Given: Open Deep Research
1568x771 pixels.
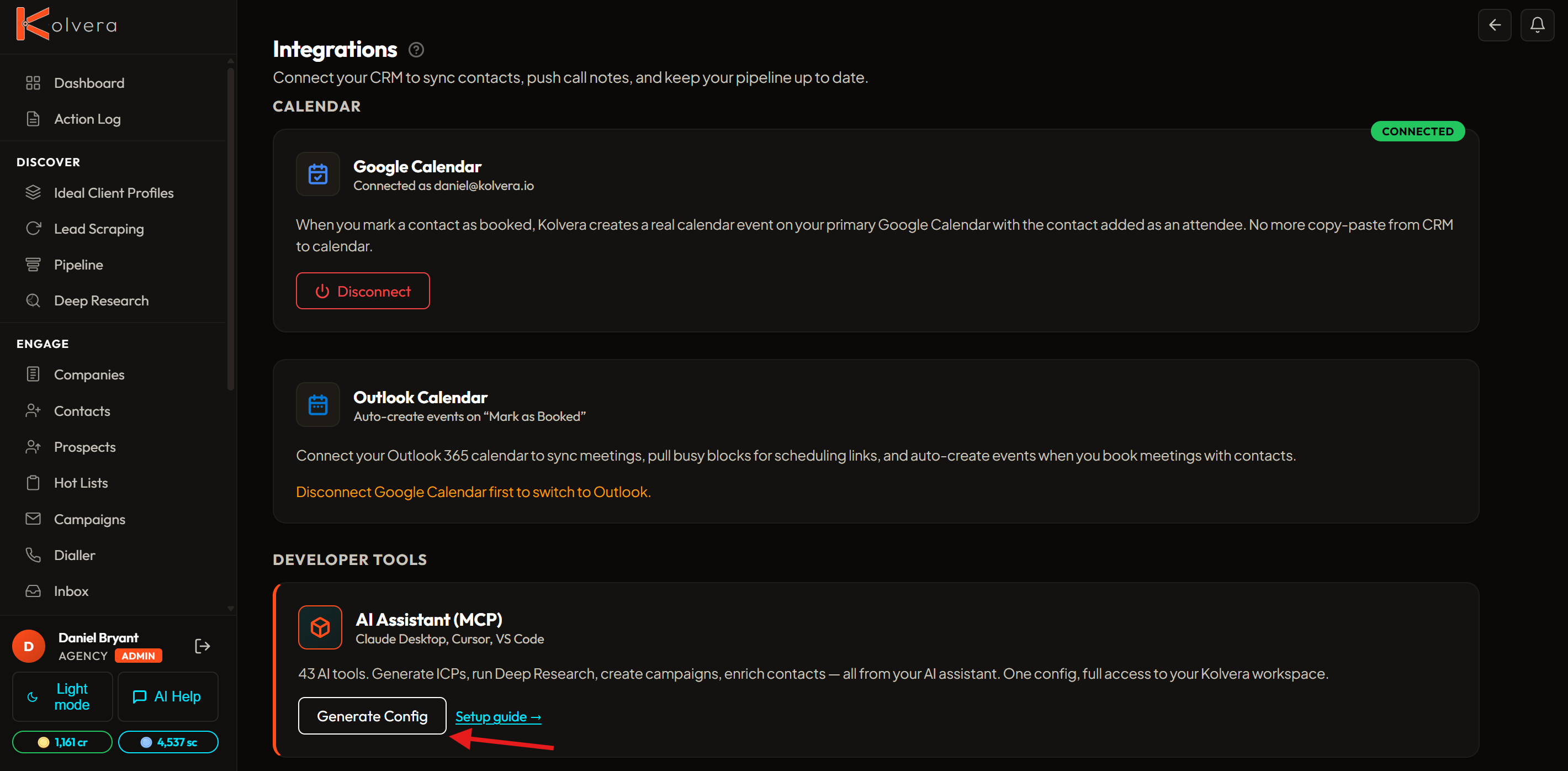Looking at the screenshot, I should pyautogui.click(x=102, y=300).
